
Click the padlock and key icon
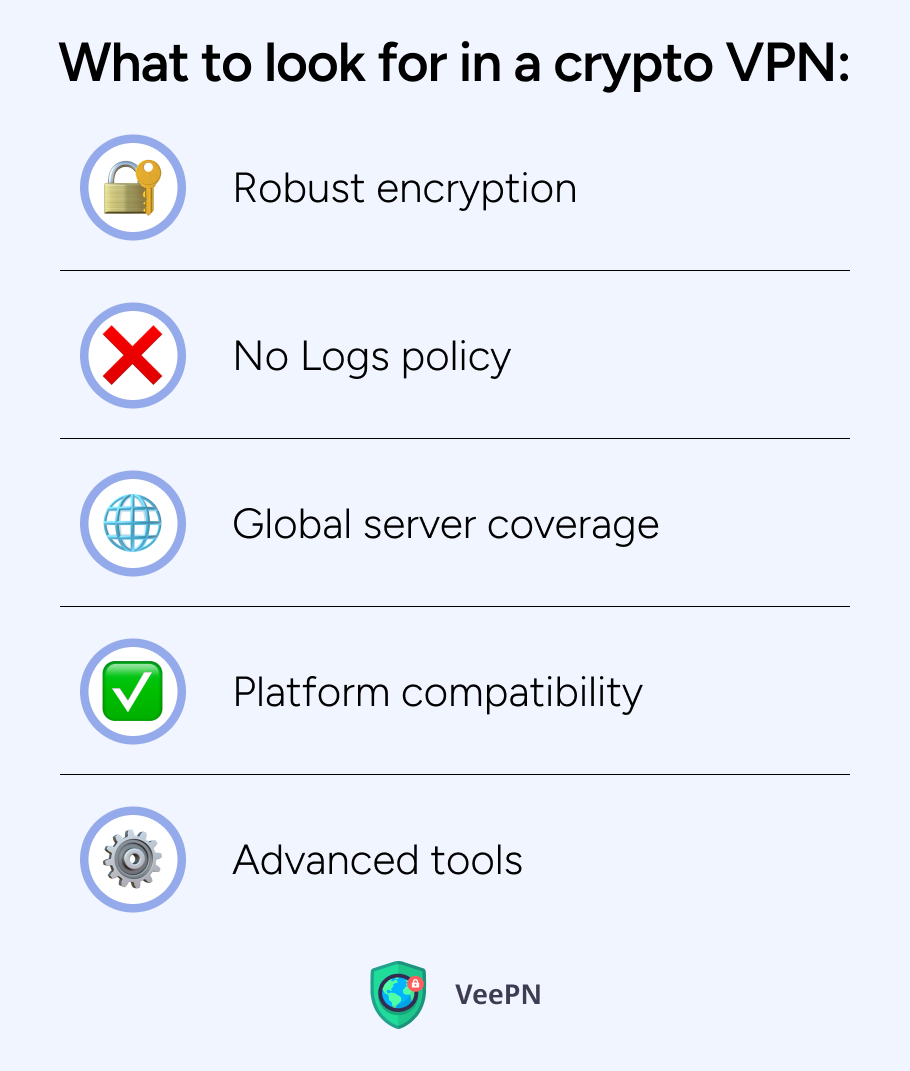click(133, 187)
